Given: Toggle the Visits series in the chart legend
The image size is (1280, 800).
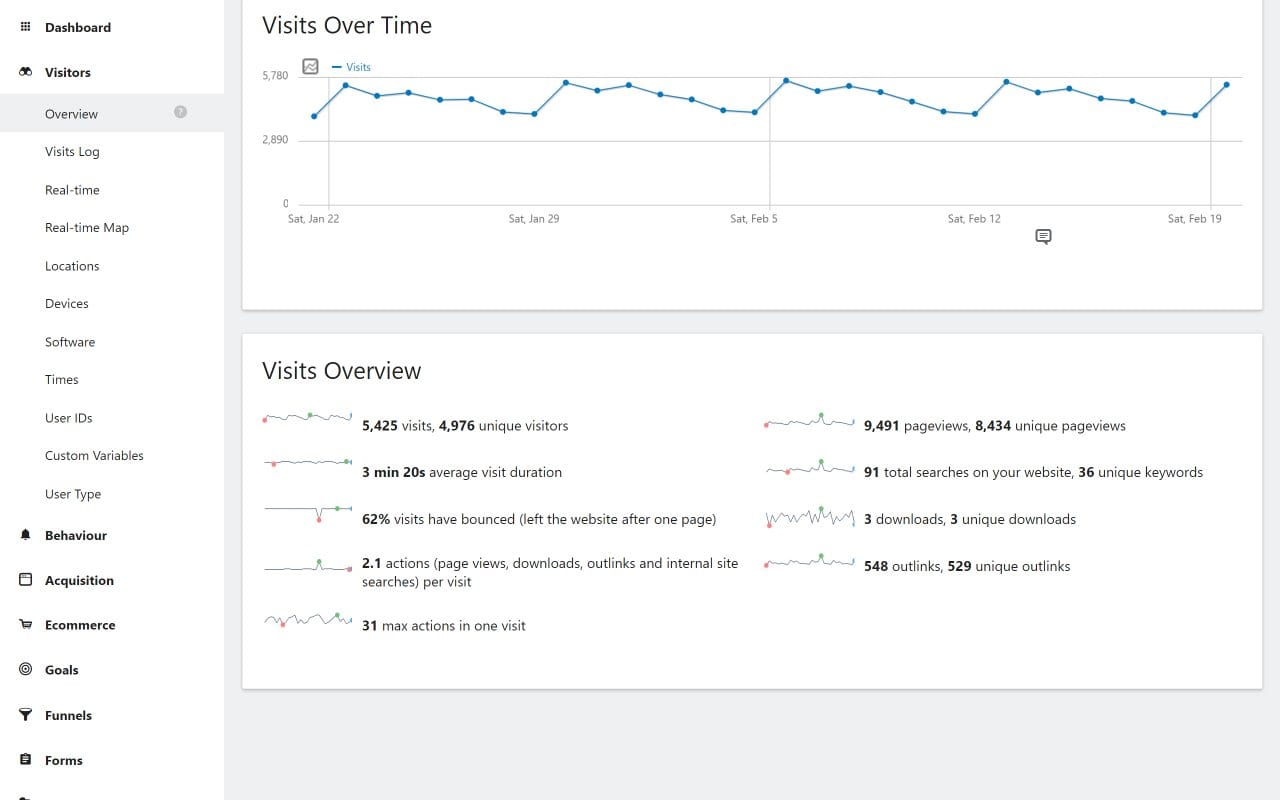Looking at the screenshot, I should [351, 66].
